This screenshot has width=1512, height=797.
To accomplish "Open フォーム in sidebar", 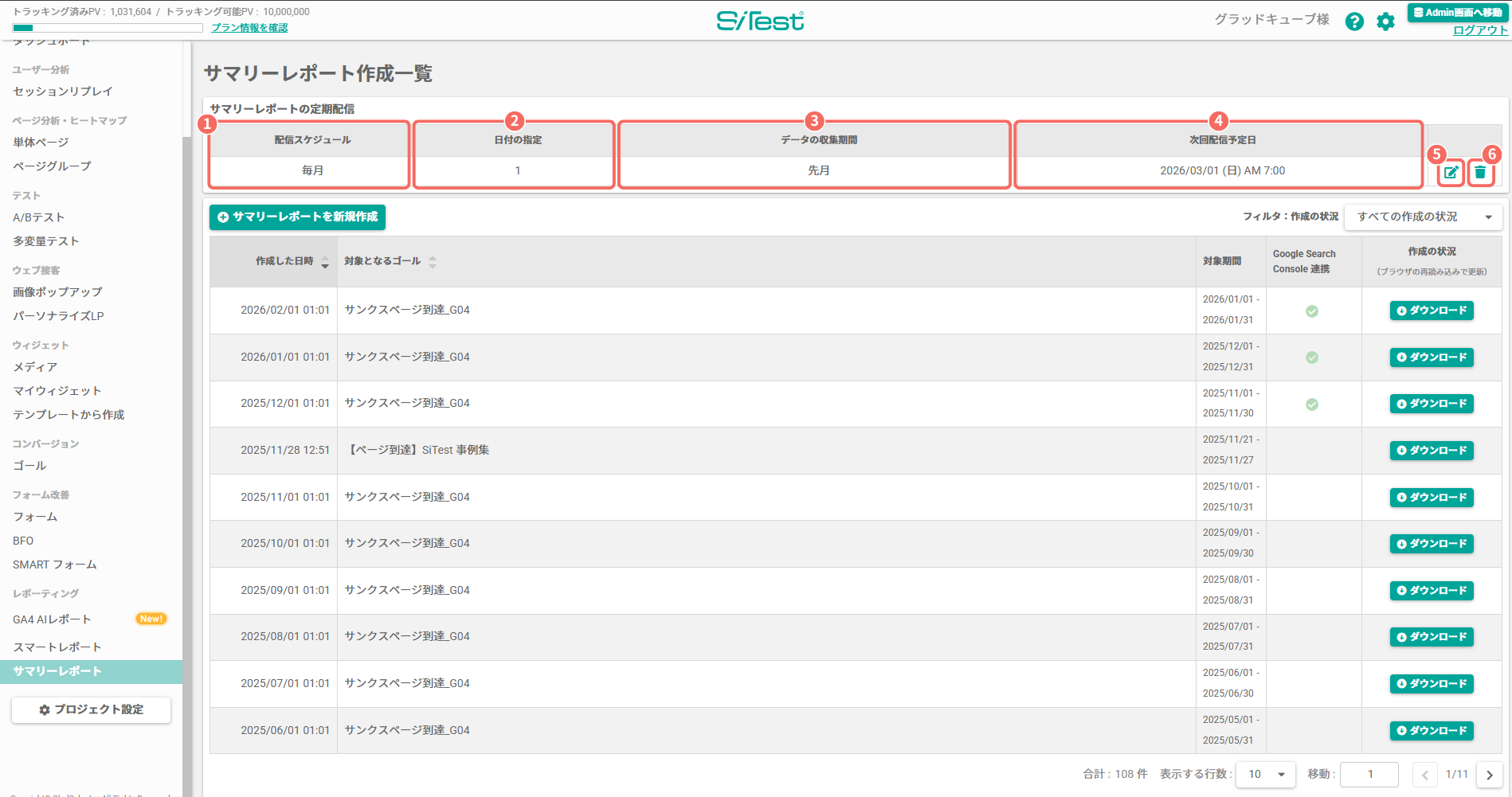I will (35, 517).
